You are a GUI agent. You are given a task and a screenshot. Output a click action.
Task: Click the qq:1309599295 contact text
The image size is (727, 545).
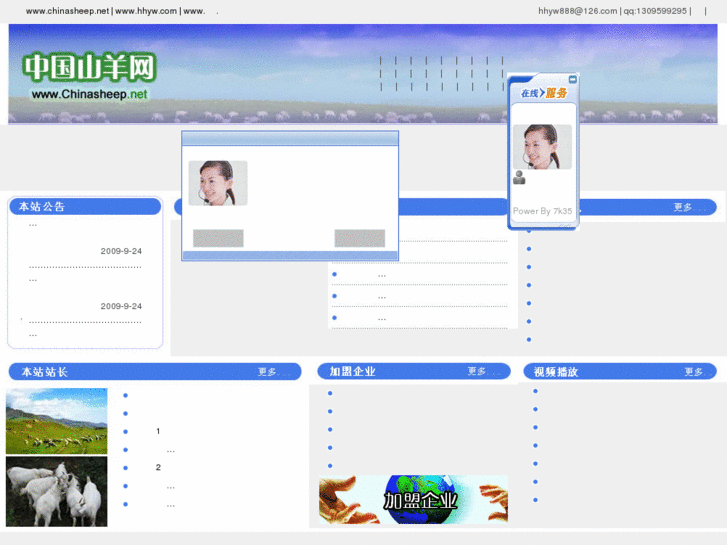(655, 11)
